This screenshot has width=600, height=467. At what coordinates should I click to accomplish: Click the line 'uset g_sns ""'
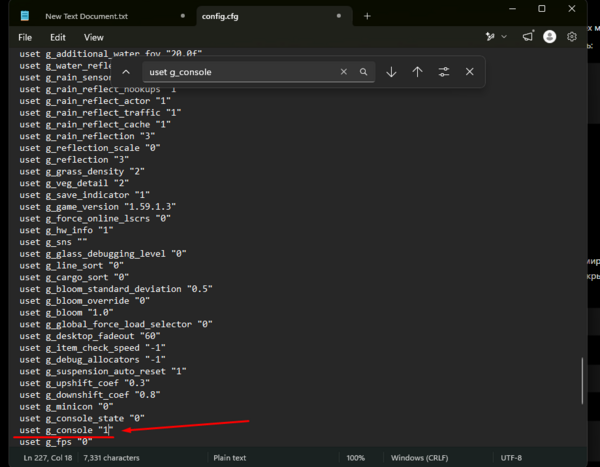point(53,242)
